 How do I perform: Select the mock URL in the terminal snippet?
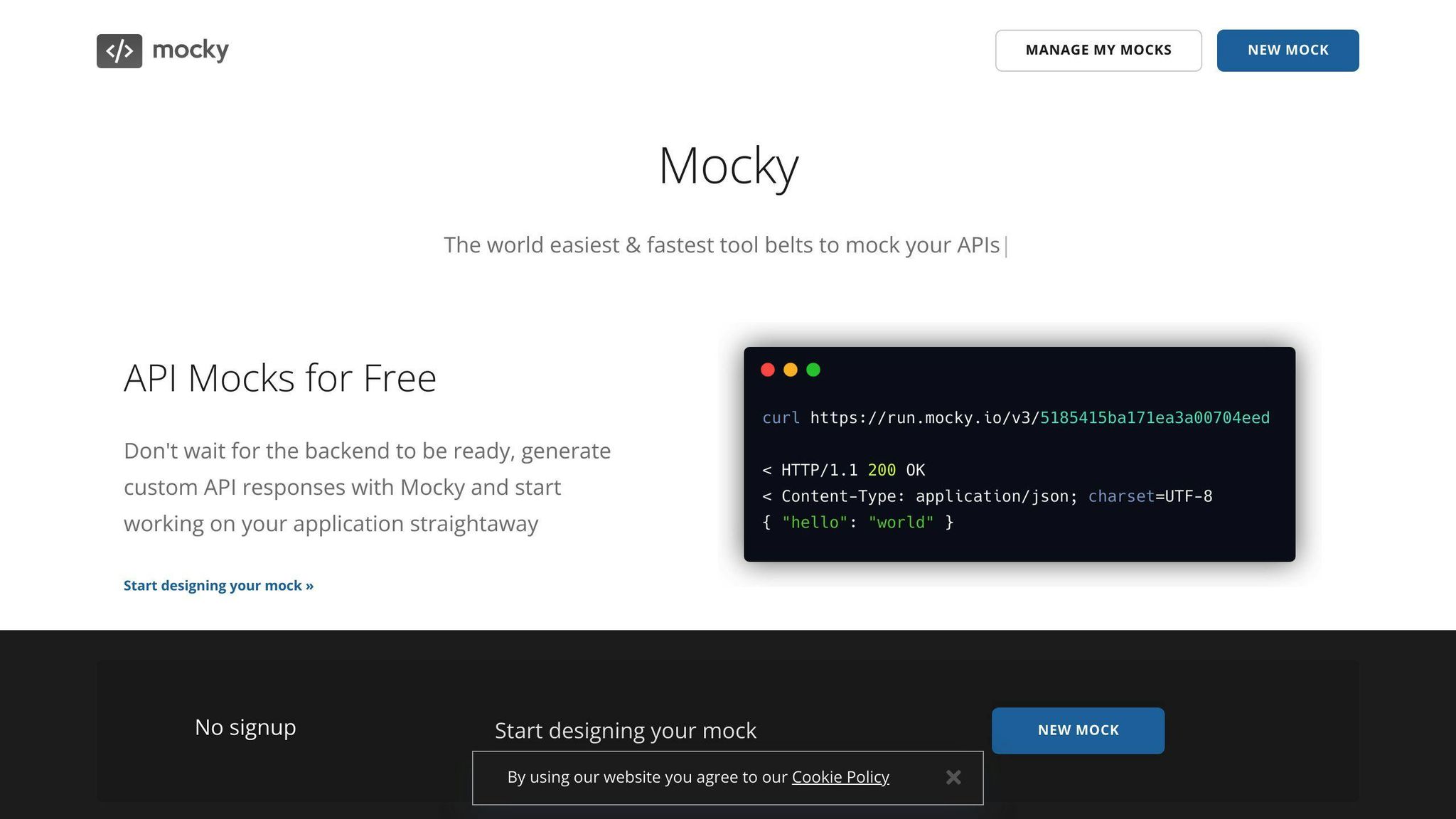[x=1153, y=418]
